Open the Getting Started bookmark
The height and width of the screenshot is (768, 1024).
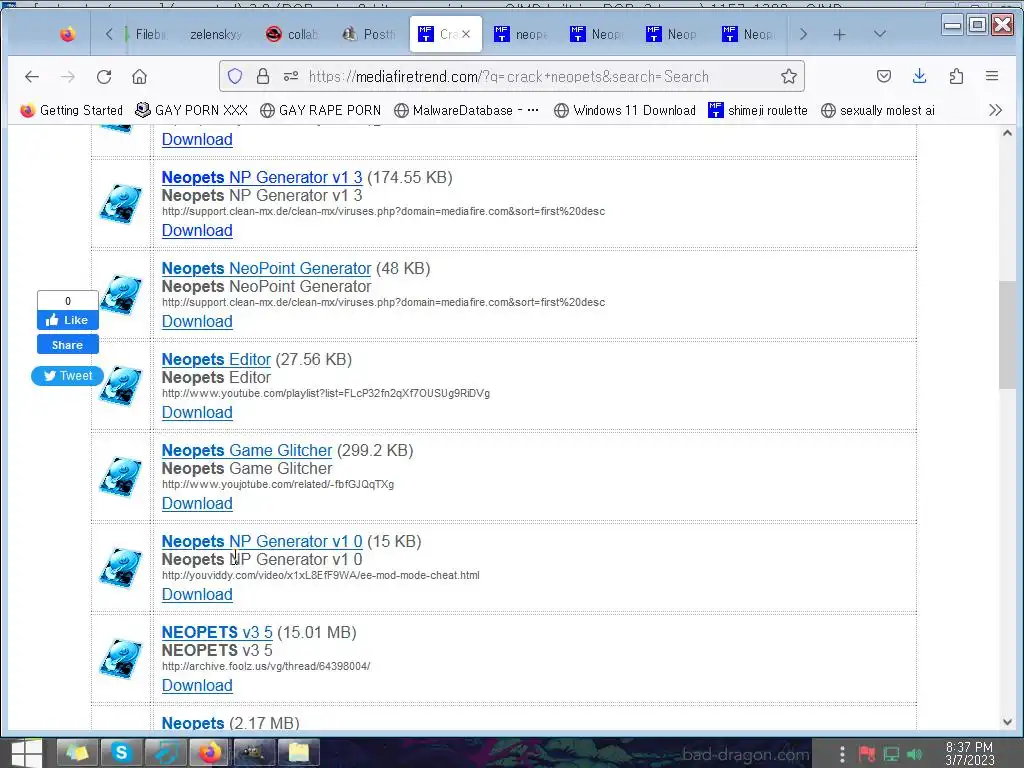coord(72,110)
